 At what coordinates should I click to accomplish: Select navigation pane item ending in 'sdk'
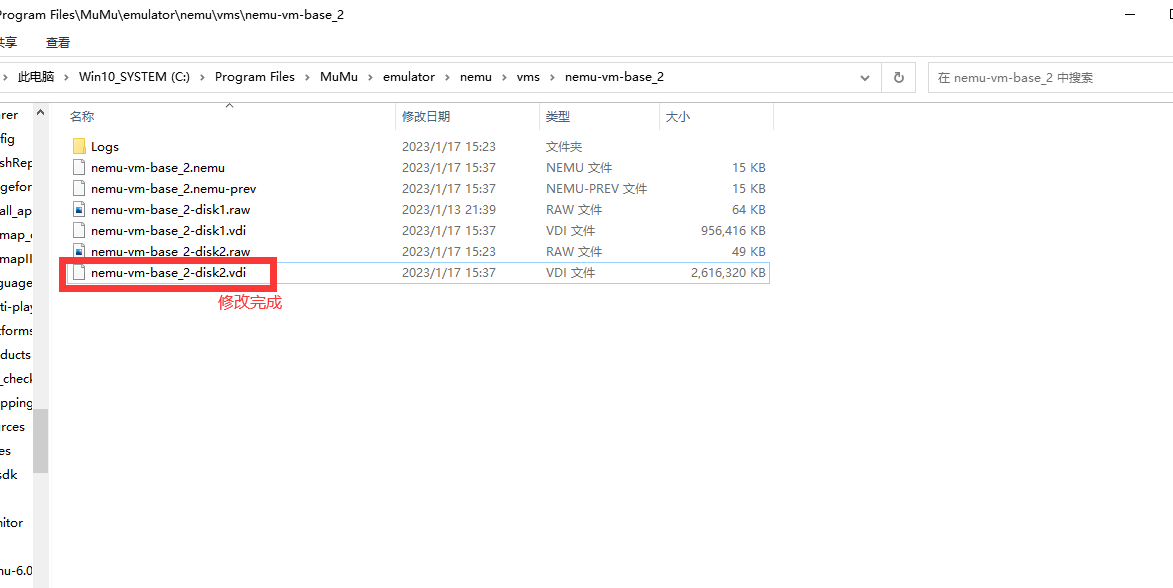click(9, 474)
